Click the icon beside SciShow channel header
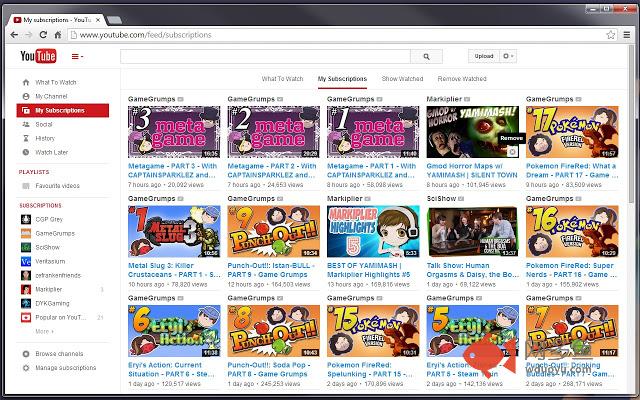 click(x=461, y=199)
